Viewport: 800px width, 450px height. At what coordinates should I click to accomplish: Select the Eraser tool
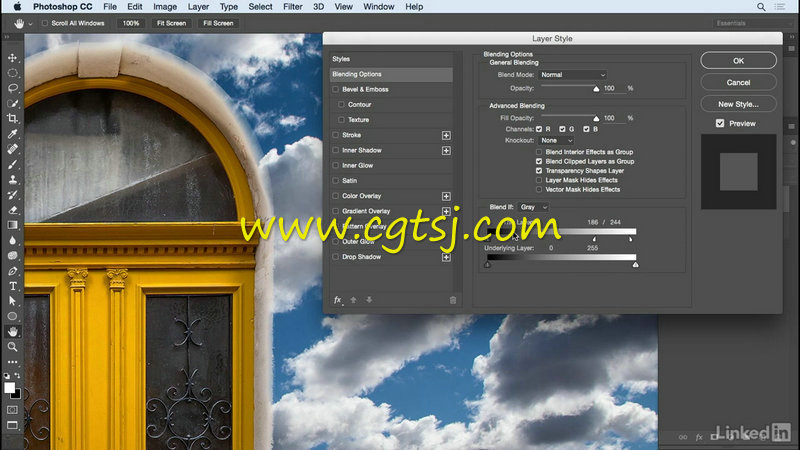pos(12,210)
